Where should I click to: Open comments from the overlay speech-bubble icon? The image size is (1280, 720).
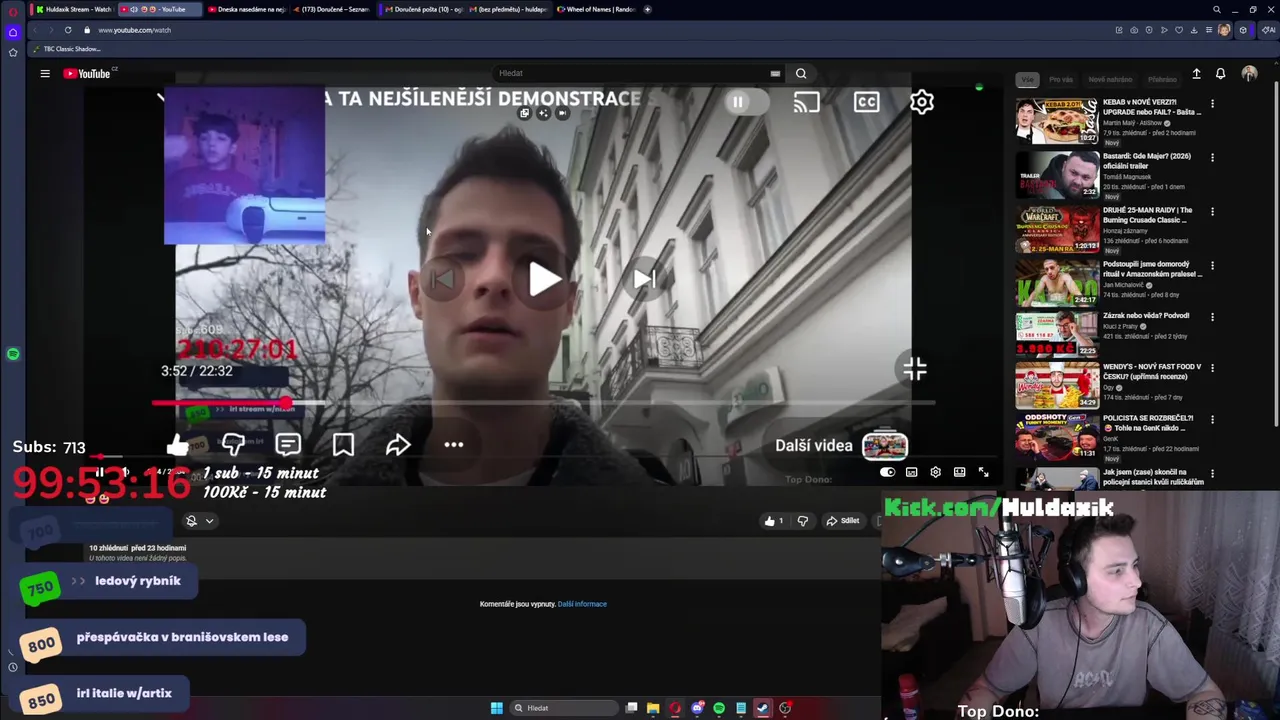[288, 444]
